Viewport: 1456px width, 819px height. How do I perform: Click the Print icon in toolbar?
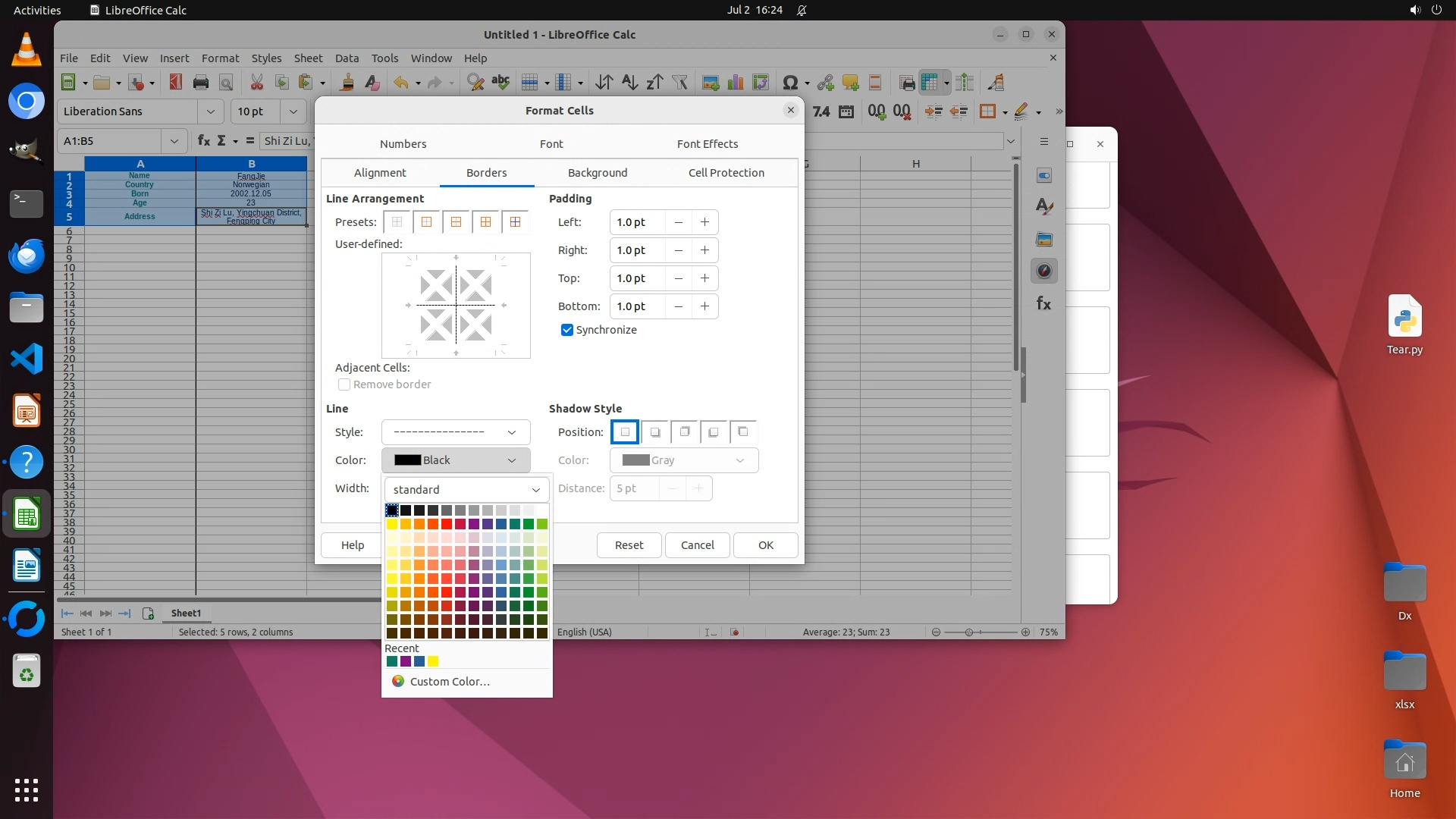pos(201,83)
